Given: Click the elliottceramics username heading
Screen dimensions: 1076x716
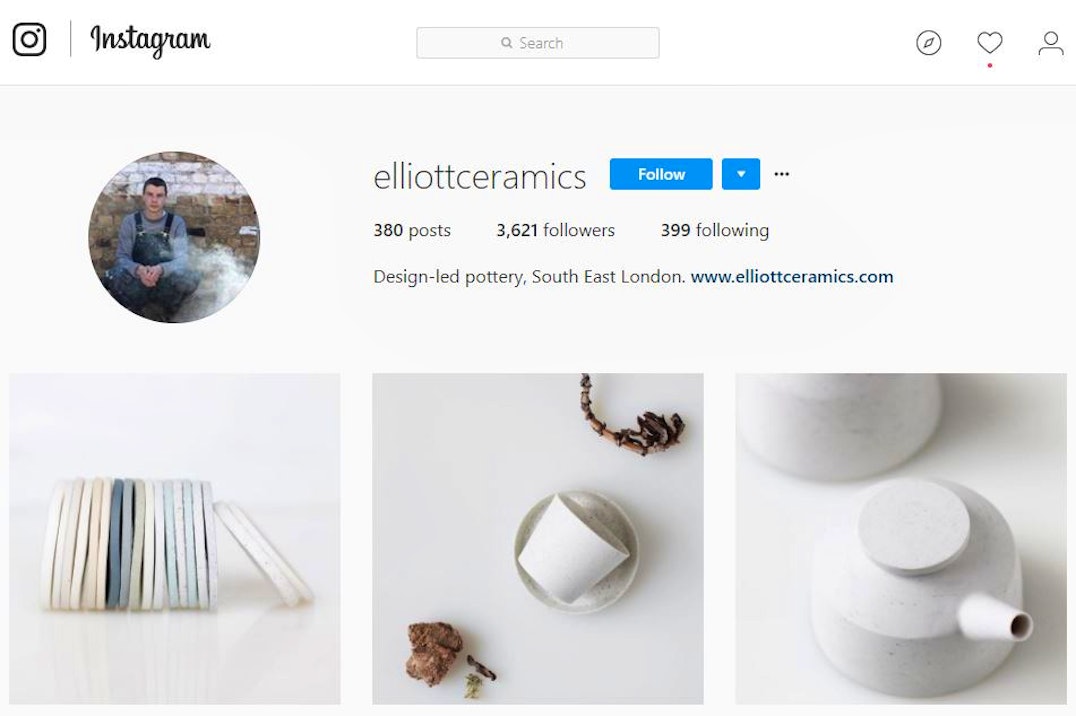Looking at the screenshot, I should [x=480, y=176].
